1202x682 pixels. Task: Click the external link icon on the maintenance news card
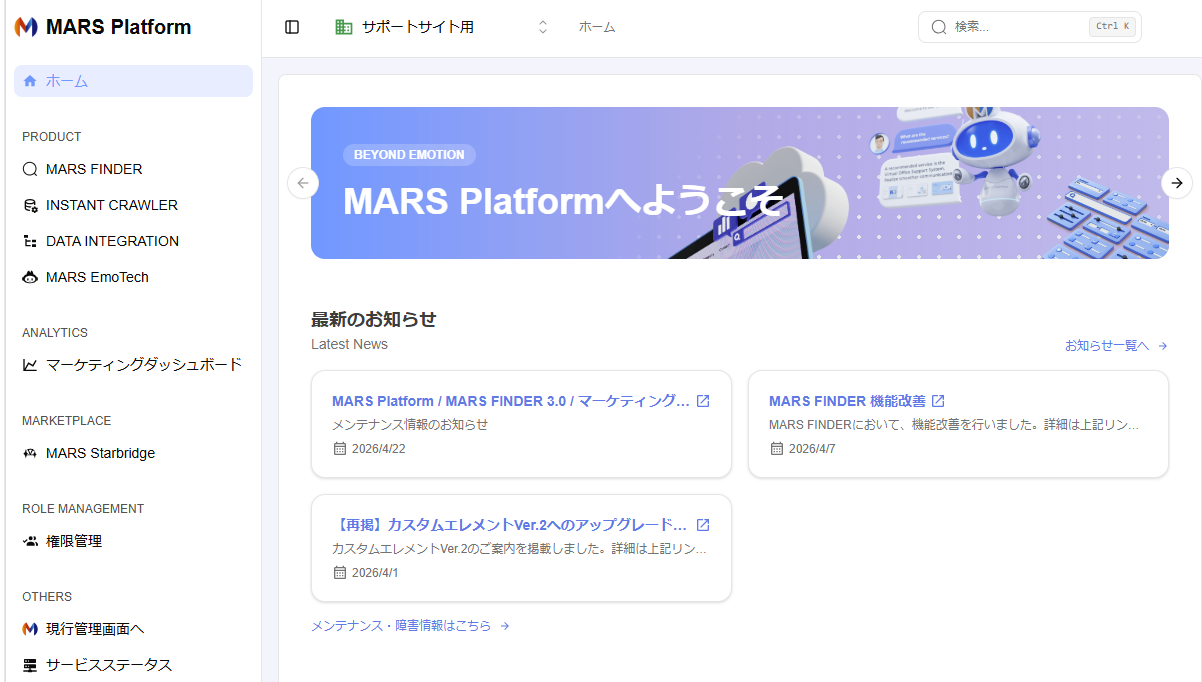[703, 401]
